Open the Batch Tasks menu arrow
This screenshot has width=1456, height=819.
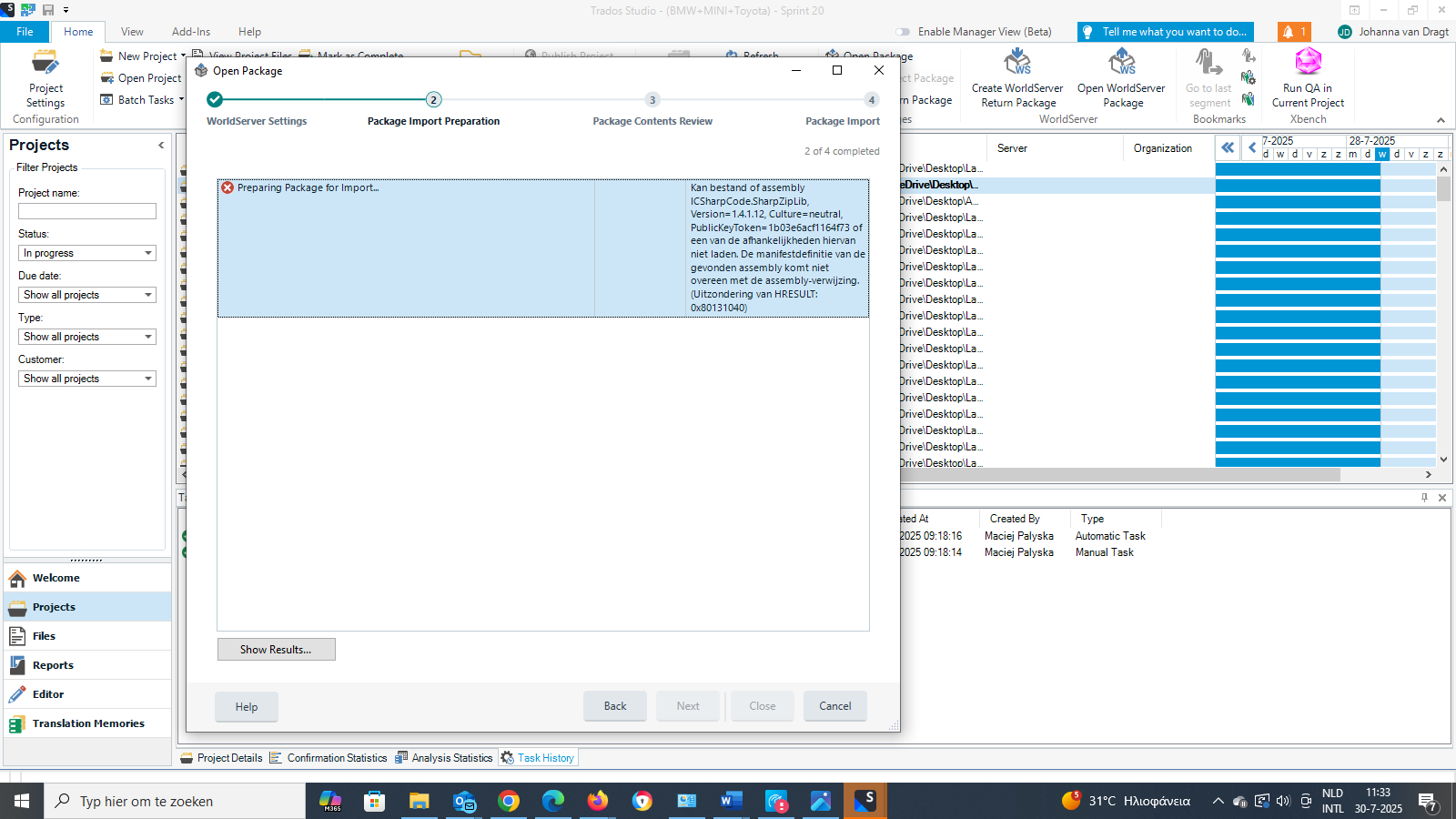tap(181, 99)
